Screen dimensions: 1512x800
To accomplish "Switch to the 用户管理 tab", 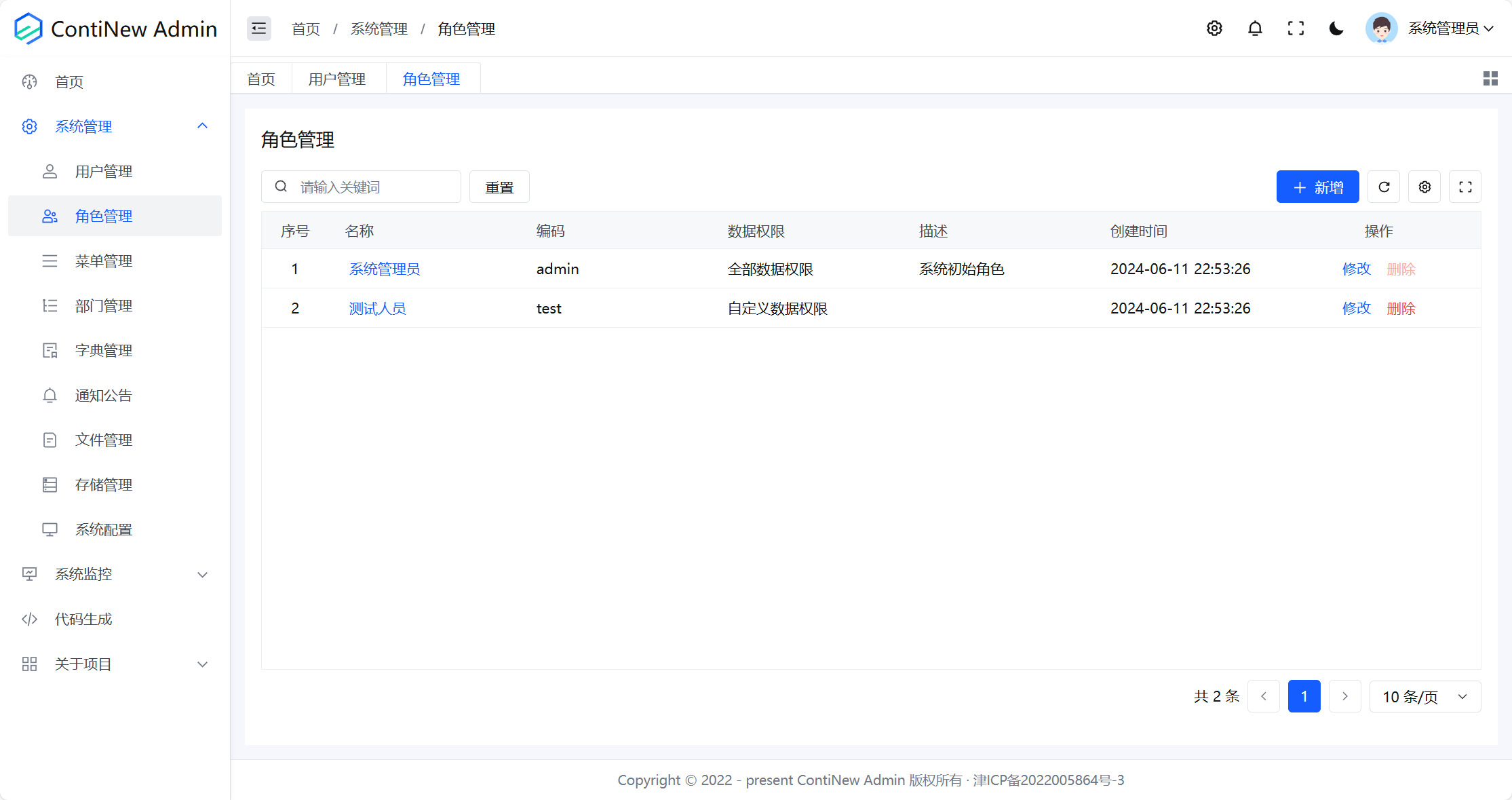I will pyautogui.click(x=337, y=78).
